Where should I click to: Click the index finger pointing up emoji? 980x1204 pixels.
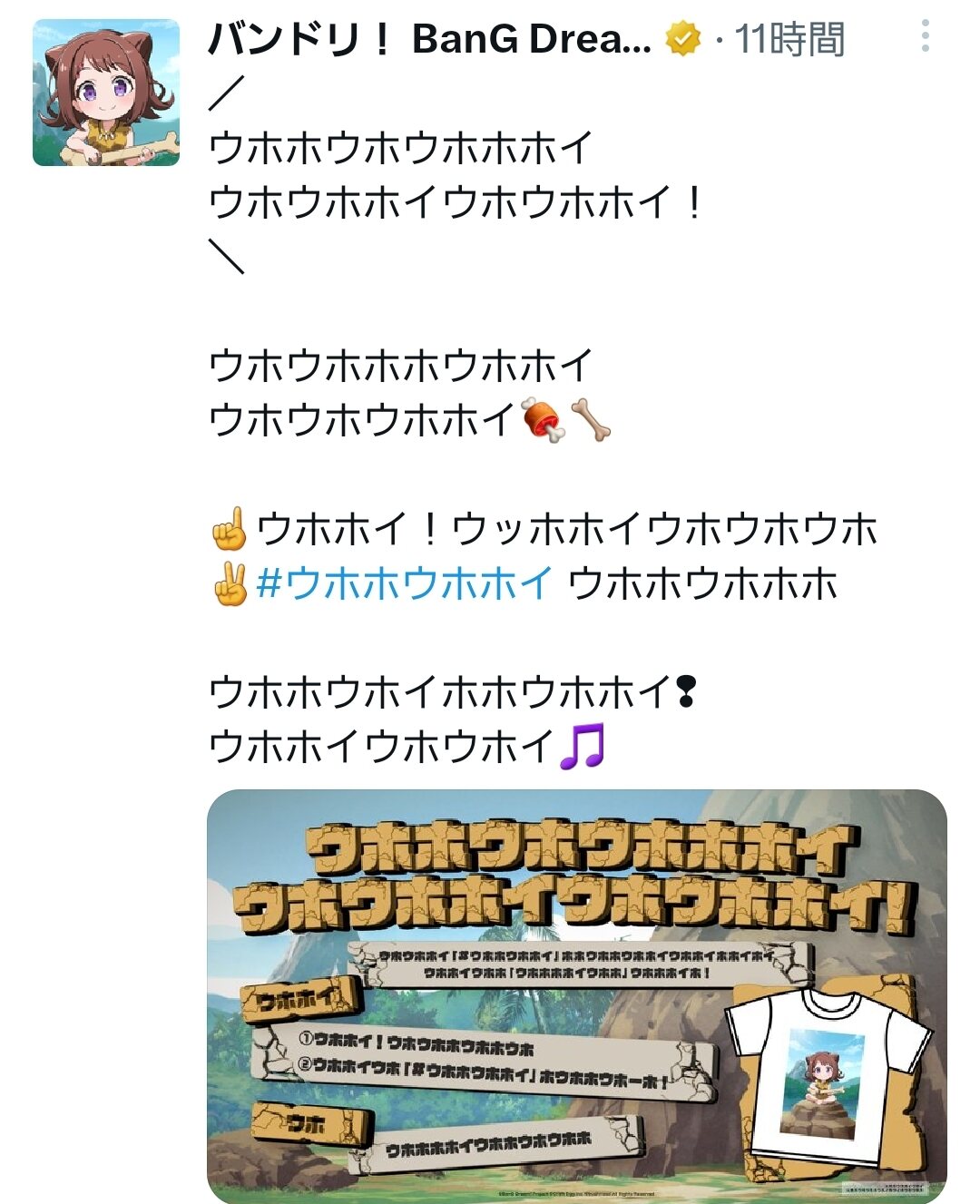coord(229,529)
